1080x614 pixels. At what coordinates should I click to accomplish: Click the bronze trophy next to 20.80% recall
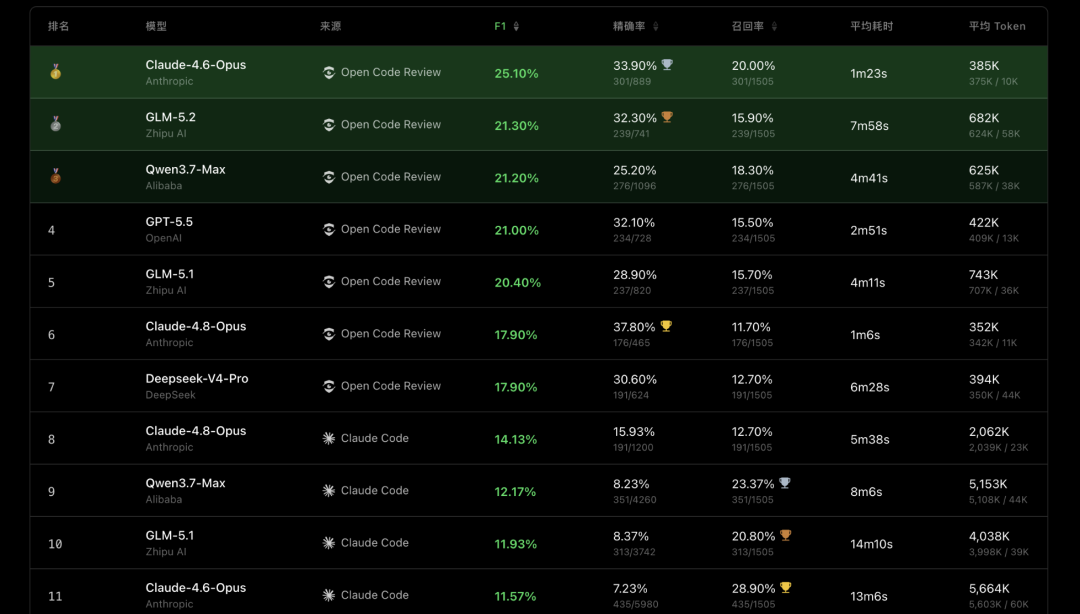(785, 535)
